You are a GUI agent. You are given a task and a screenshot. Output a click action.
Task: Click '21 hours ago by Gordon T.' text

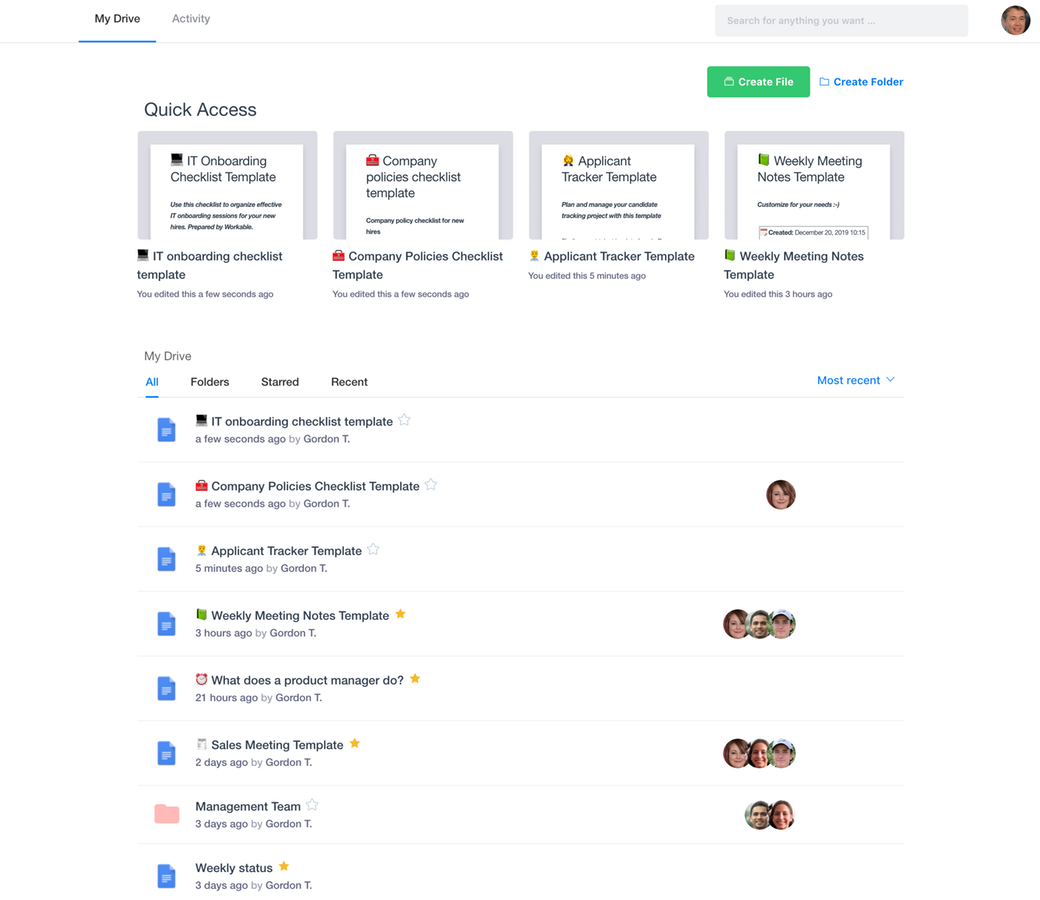tap(259, 698)
